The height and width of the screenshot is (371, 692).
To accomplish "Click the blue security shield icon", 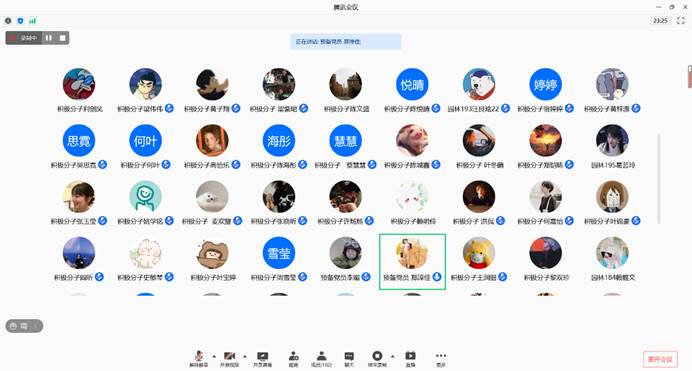I will pos(20,21).
